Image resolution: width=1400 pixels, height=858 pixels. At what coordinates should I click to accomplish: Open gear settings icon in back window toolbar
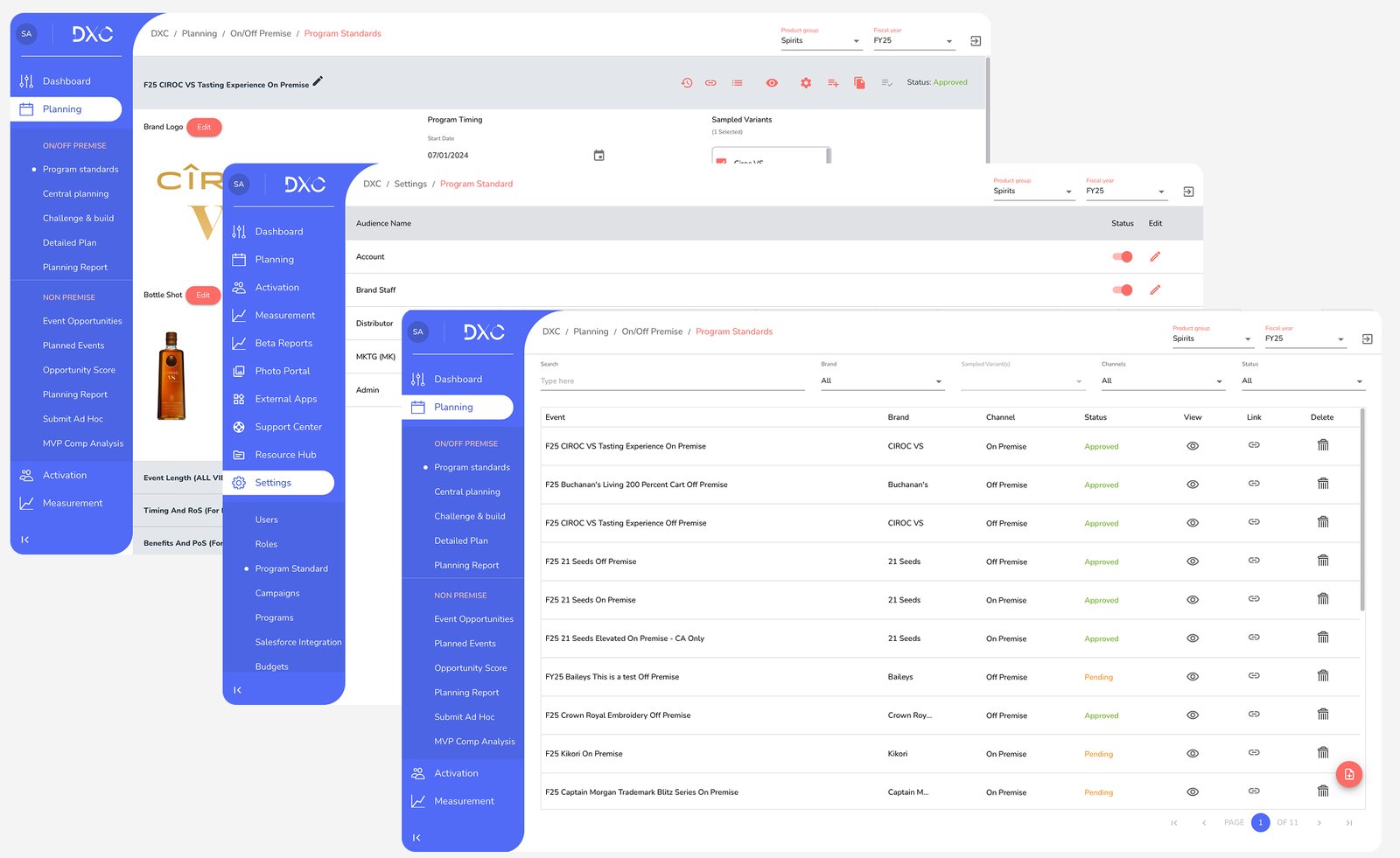(806, 83)
